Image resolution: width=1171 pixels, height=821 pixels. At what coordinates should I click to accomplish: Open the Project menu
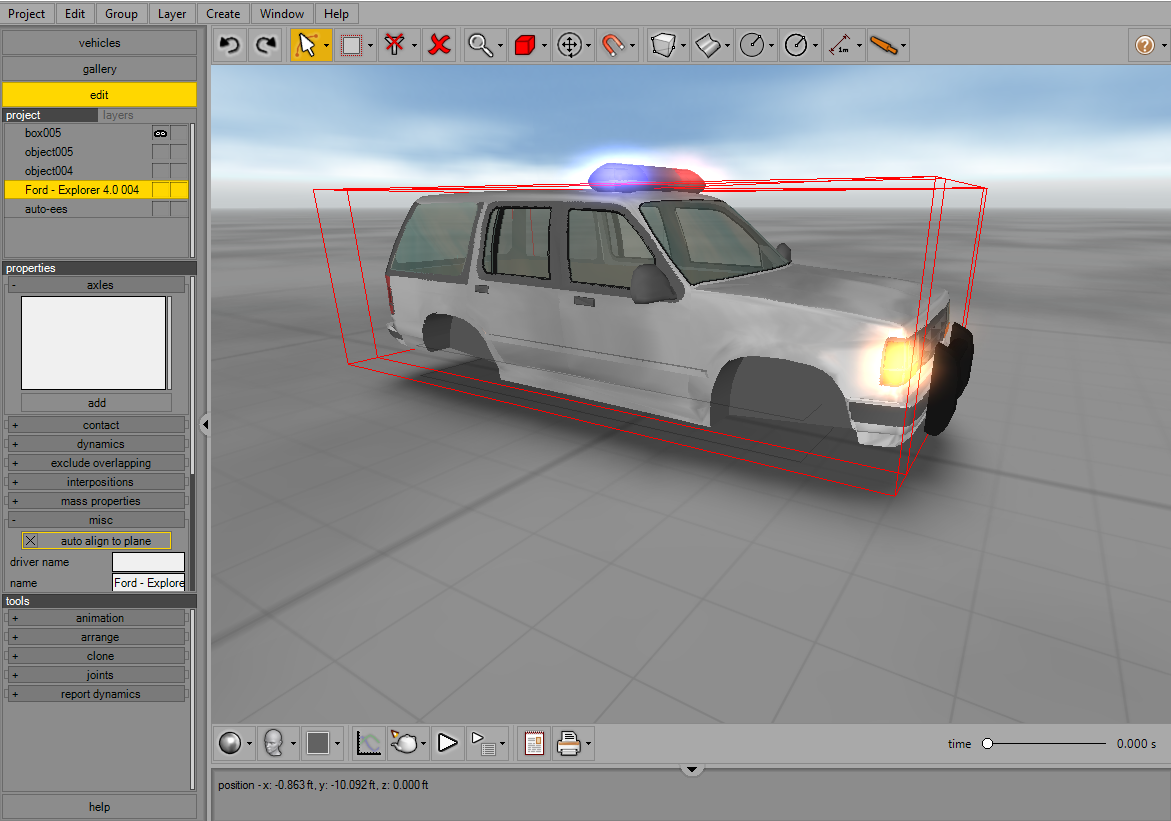(x=27, y=13)
